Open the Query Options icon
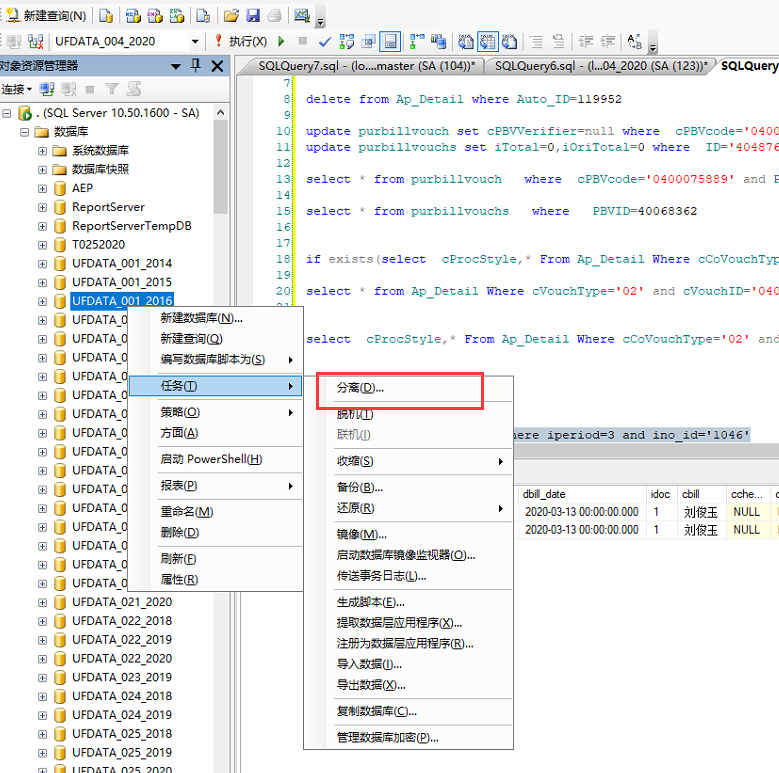This screenshot has height=773, width=779. point(368,42)
